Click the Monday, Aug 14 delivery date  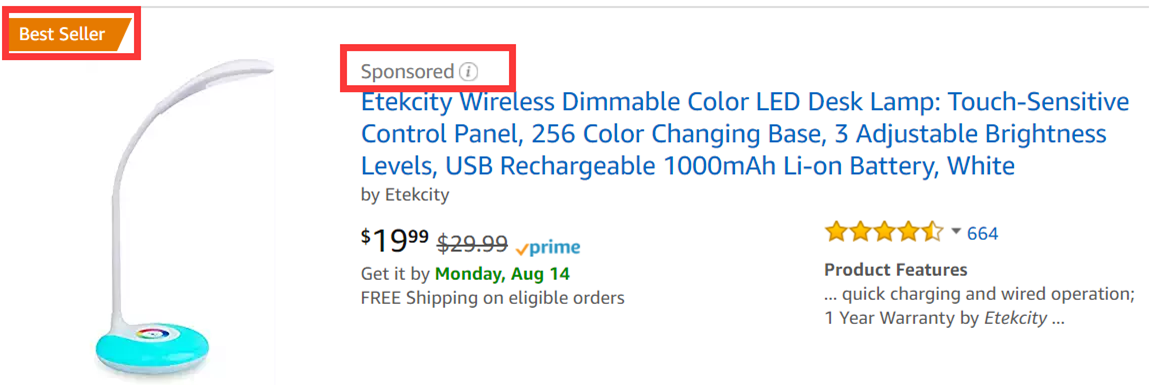pos(503,273)
